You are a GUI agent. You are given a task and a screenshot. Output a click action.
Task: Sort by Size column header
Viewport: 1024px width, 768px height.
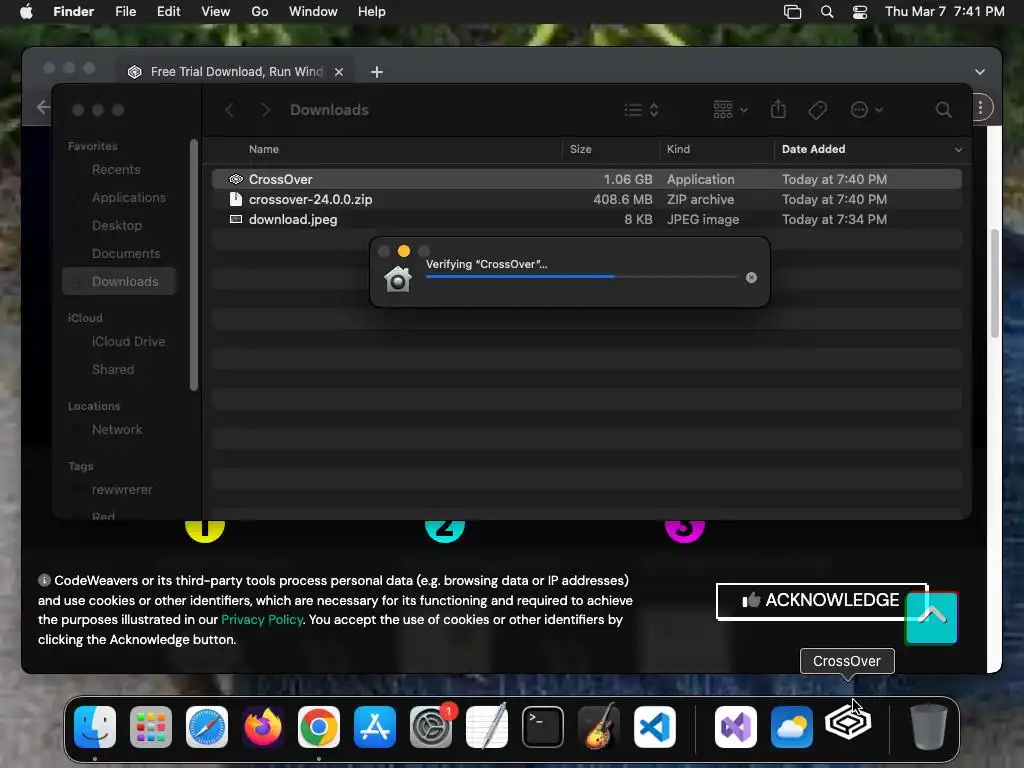(x=581, y=150)
